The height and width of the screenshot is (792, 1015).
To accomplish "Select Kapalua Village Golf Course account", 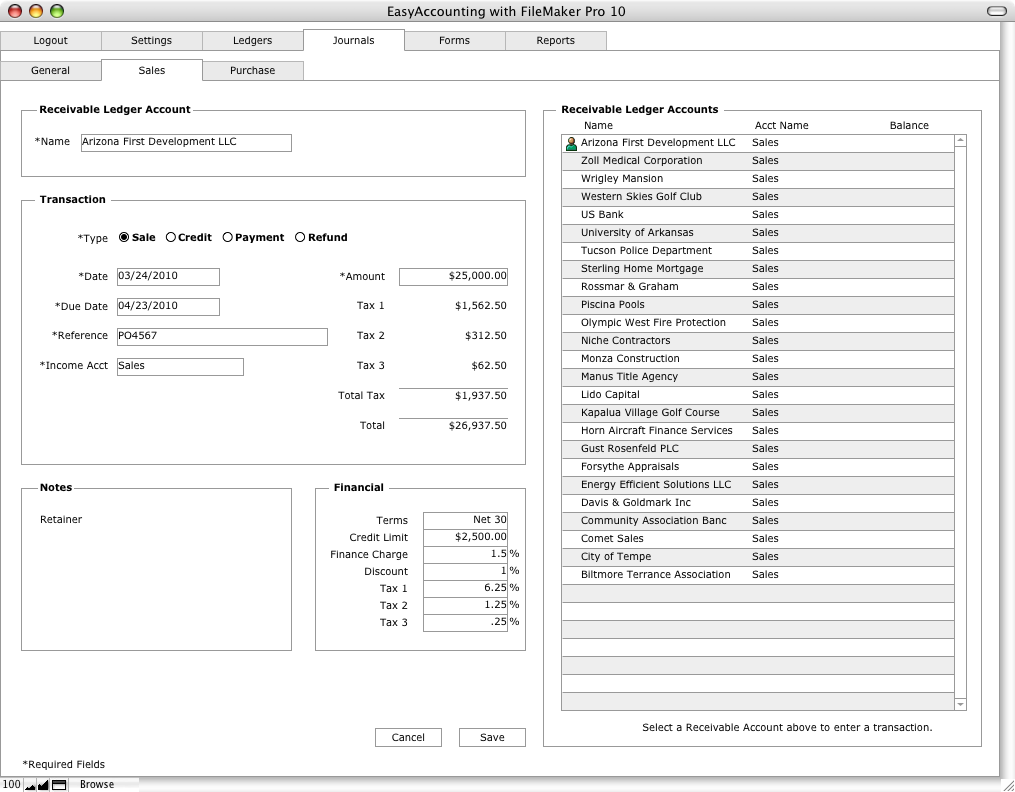I will (758, 413).
